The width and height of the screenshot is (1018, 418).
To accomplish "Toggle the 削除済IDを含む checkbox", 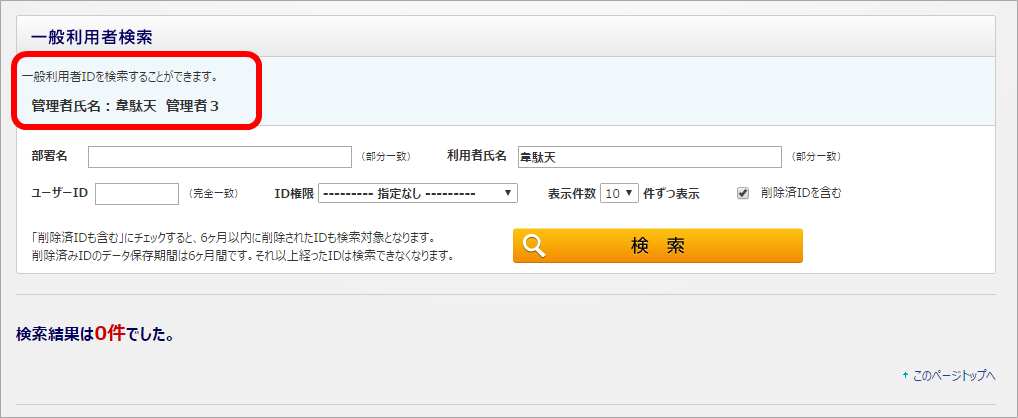I will click(x=742, y=193).
